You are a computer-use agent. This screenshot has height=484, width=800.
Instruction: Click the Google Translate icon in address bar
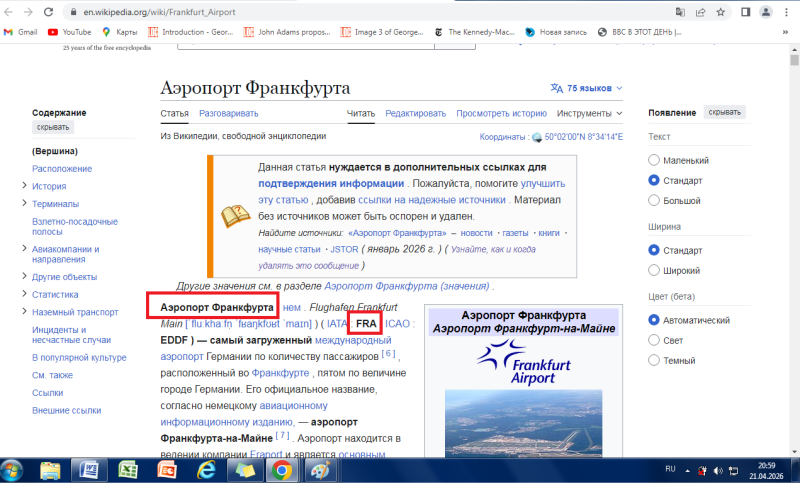[681, 12]
